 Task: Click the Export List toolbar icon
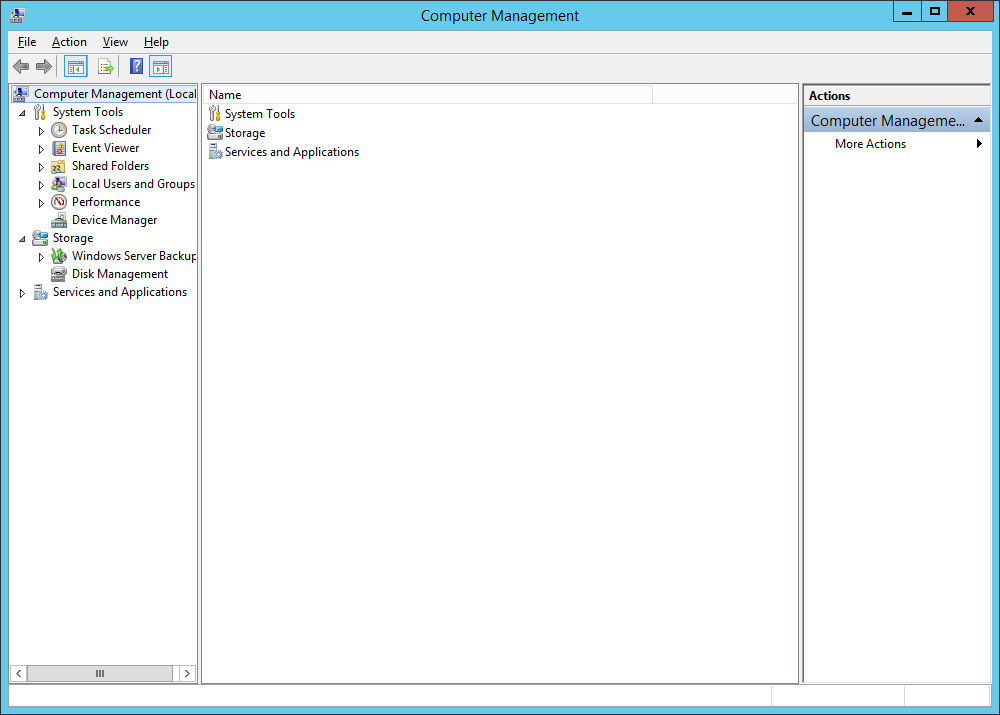tap(105, 67)
